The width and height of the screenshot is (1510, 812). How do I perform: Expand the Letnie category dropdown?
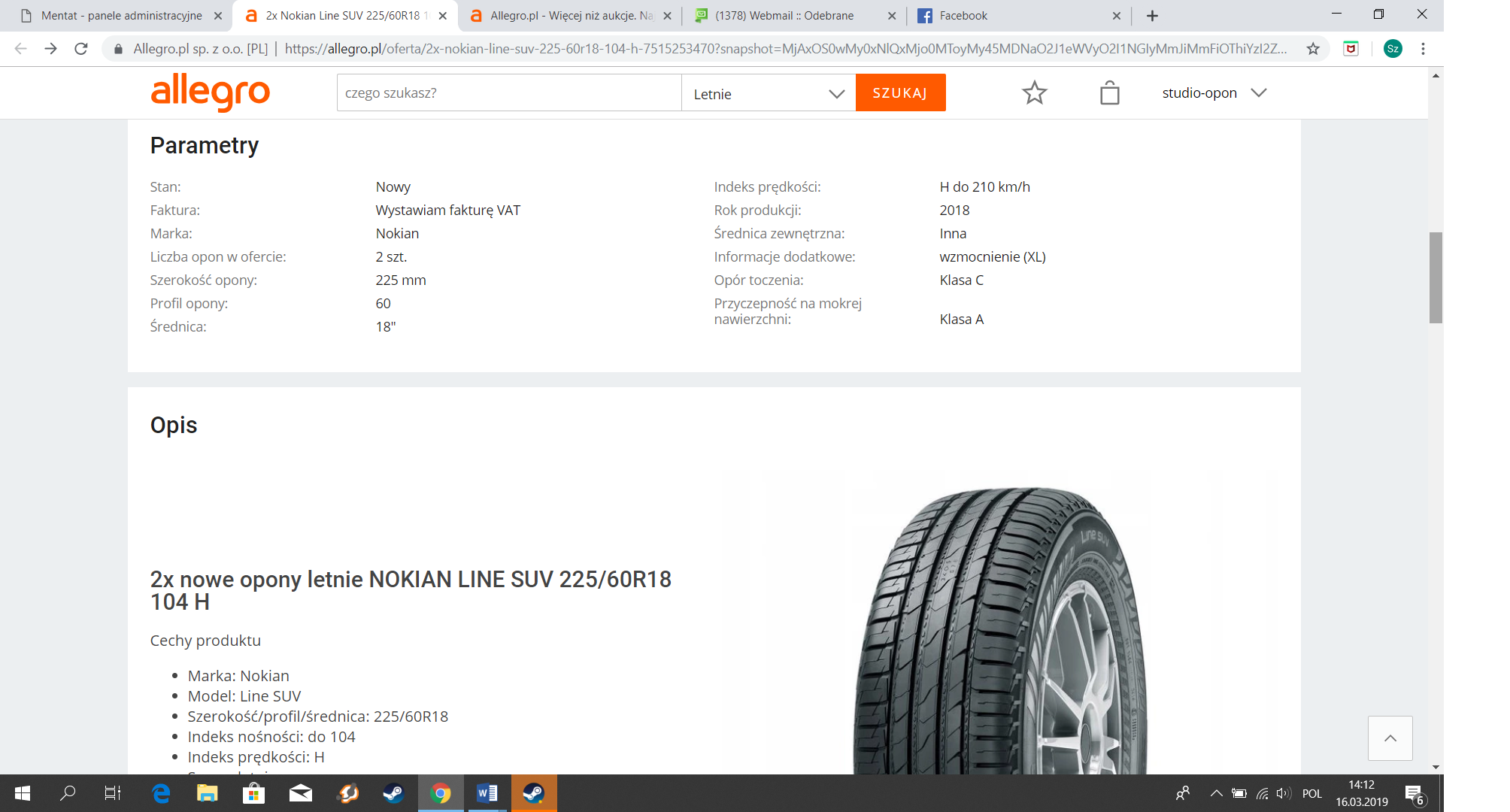[x=768, y=93]
